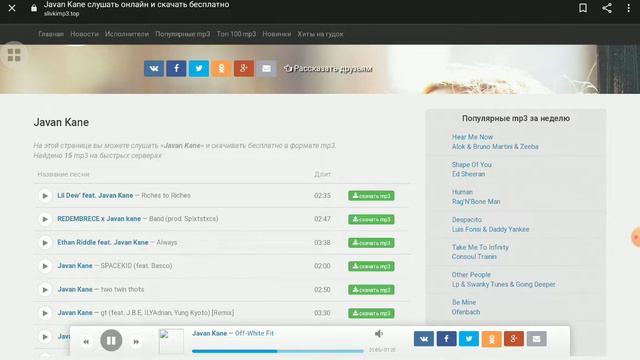Viewport: 640px width, 360px height.
Task: Open Shape Of You in popular list
Action: [471, 164]
